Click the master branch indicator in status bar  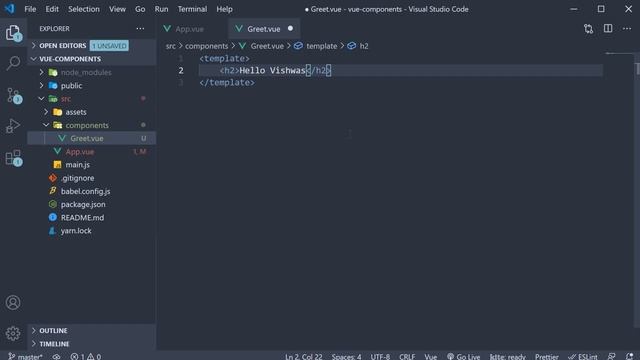[x=25, y=356]
